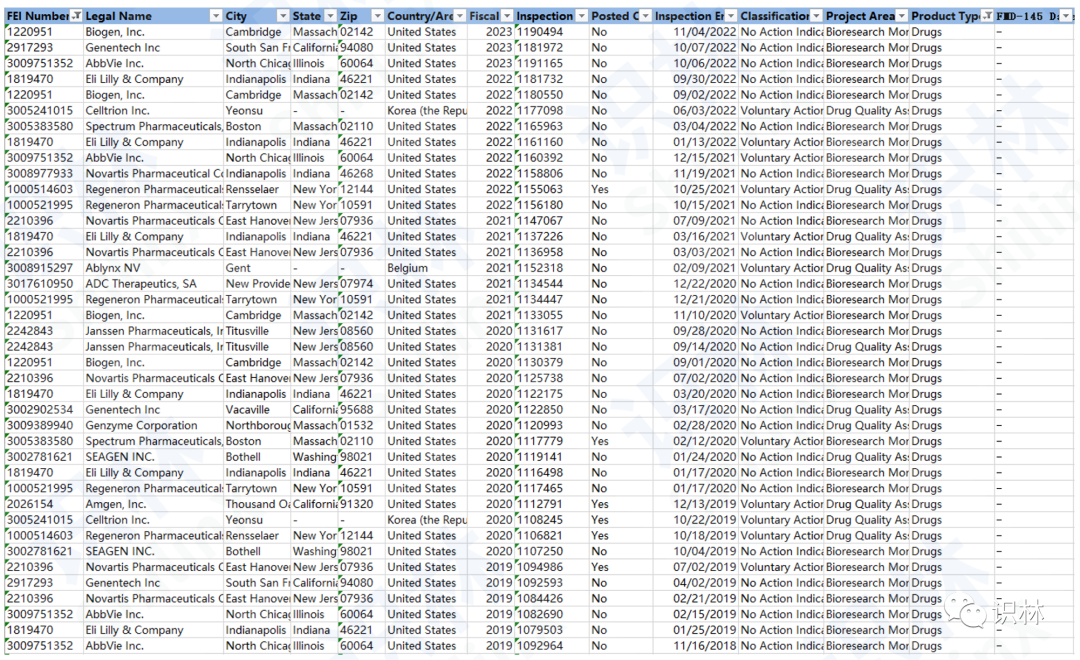Select FEI number cell 3009389940
This screenshot has height=660, width=1080.
pos(44,426)
